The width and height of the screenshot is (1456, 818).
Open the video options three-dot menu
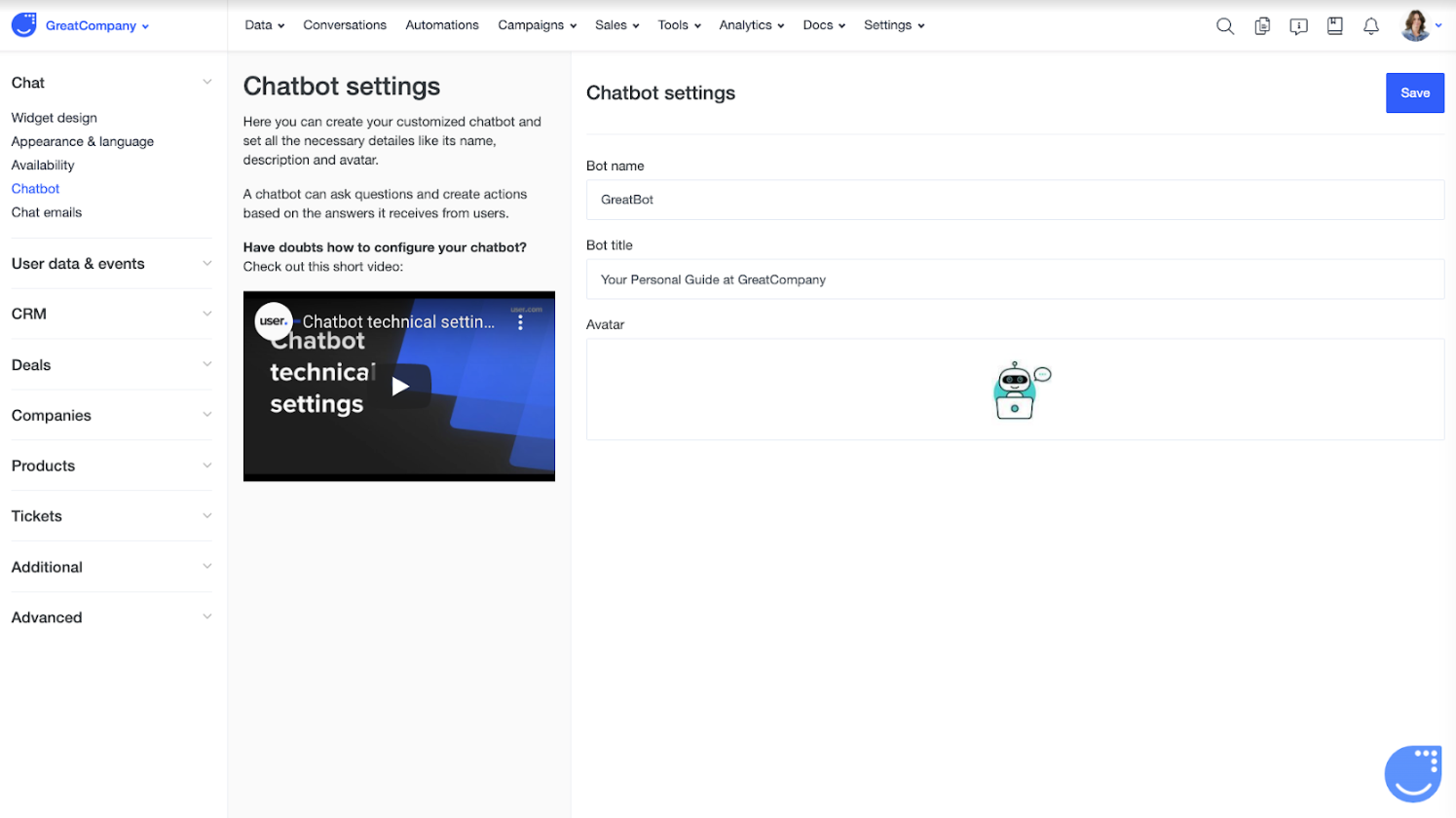520,322
